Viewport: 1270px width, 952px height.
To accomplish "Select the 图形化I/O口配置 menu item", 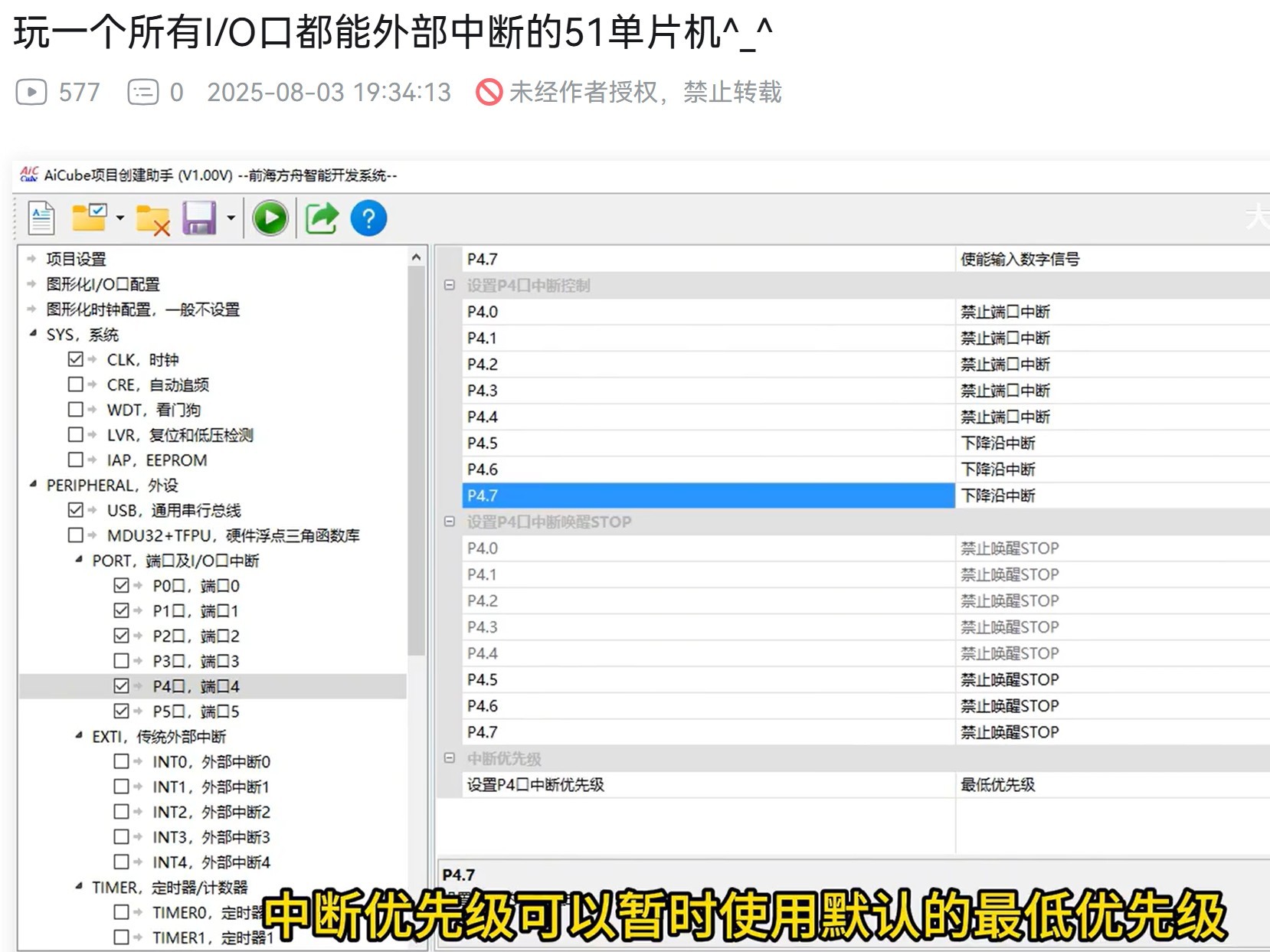I will [x=103, y=283].
